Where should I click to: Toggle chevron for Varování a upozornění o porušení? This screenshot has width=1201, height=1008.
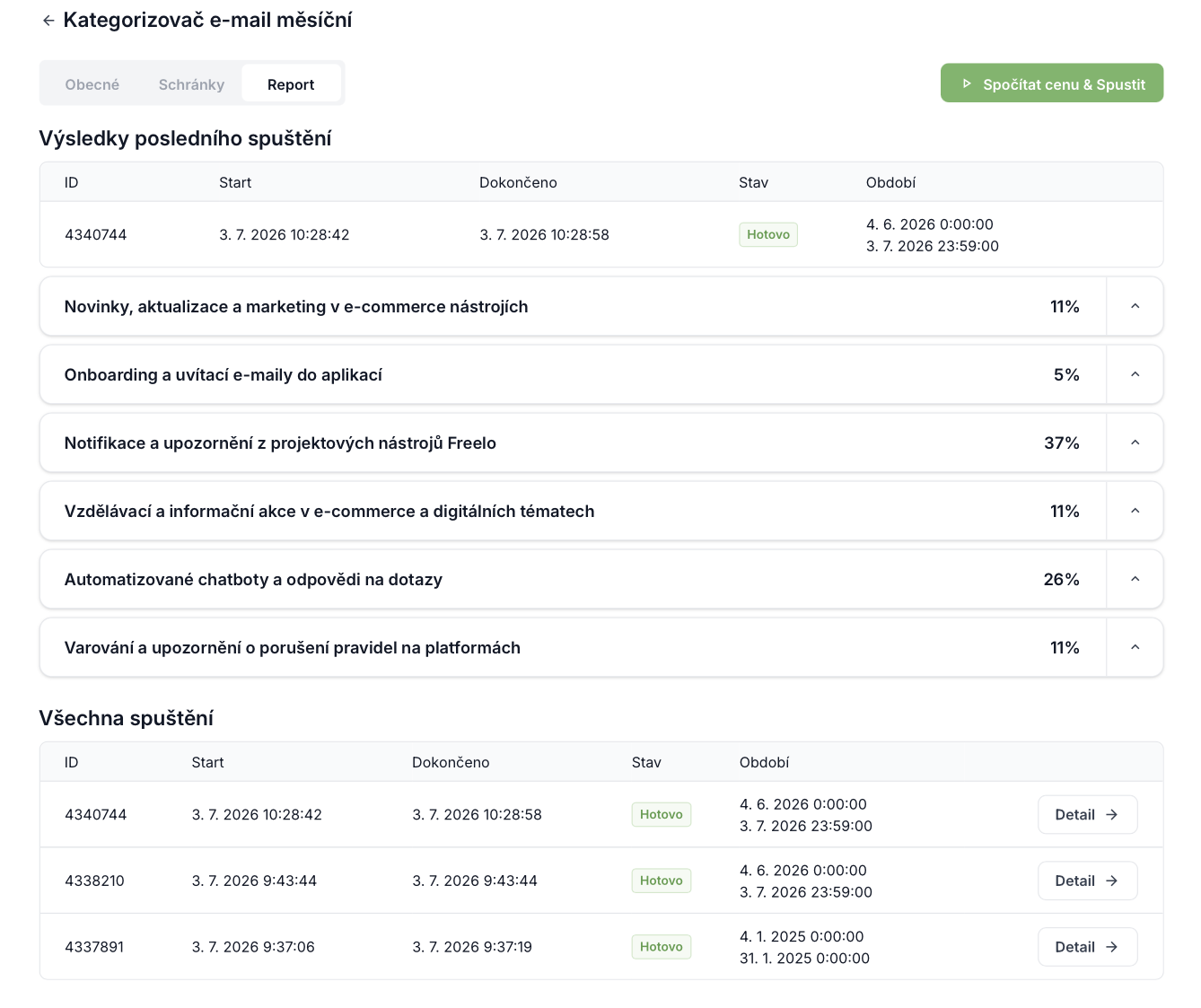pos(1135,648)
